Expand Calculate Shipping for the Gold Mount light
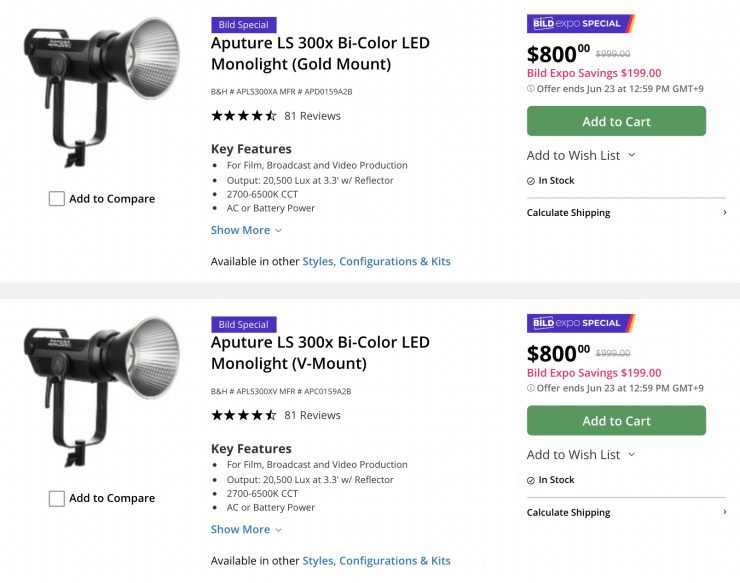The height and width of the screenshot is (583, 740). (626, 213)
